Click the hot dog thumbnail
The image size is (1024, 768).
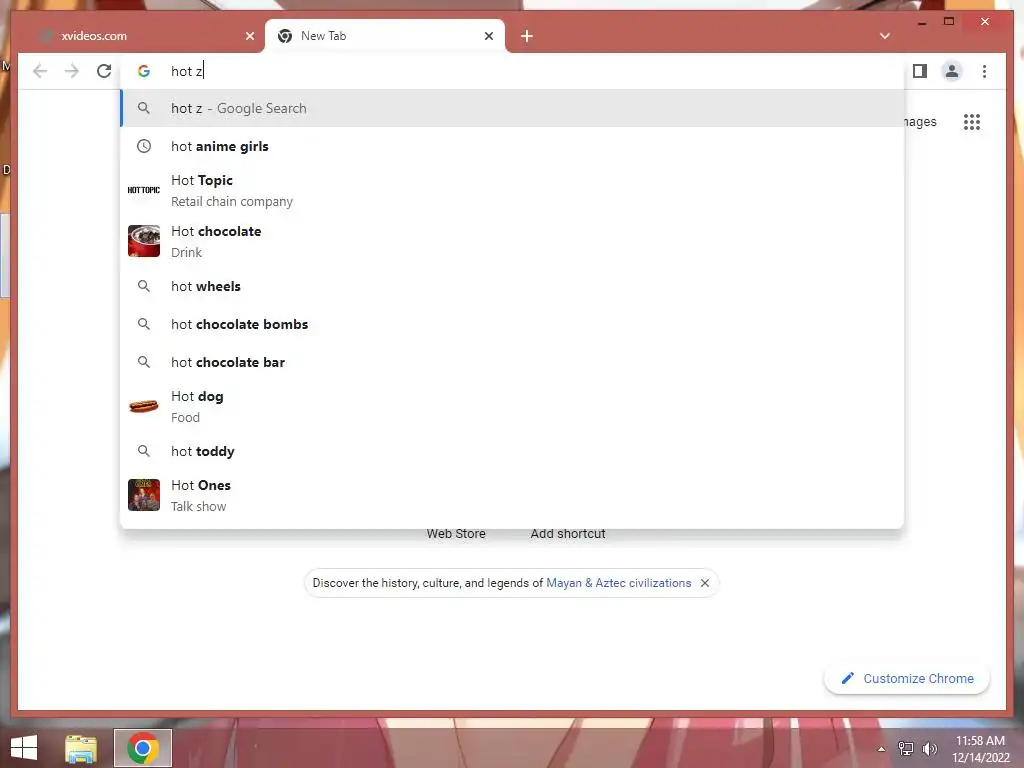pos(144,406)
